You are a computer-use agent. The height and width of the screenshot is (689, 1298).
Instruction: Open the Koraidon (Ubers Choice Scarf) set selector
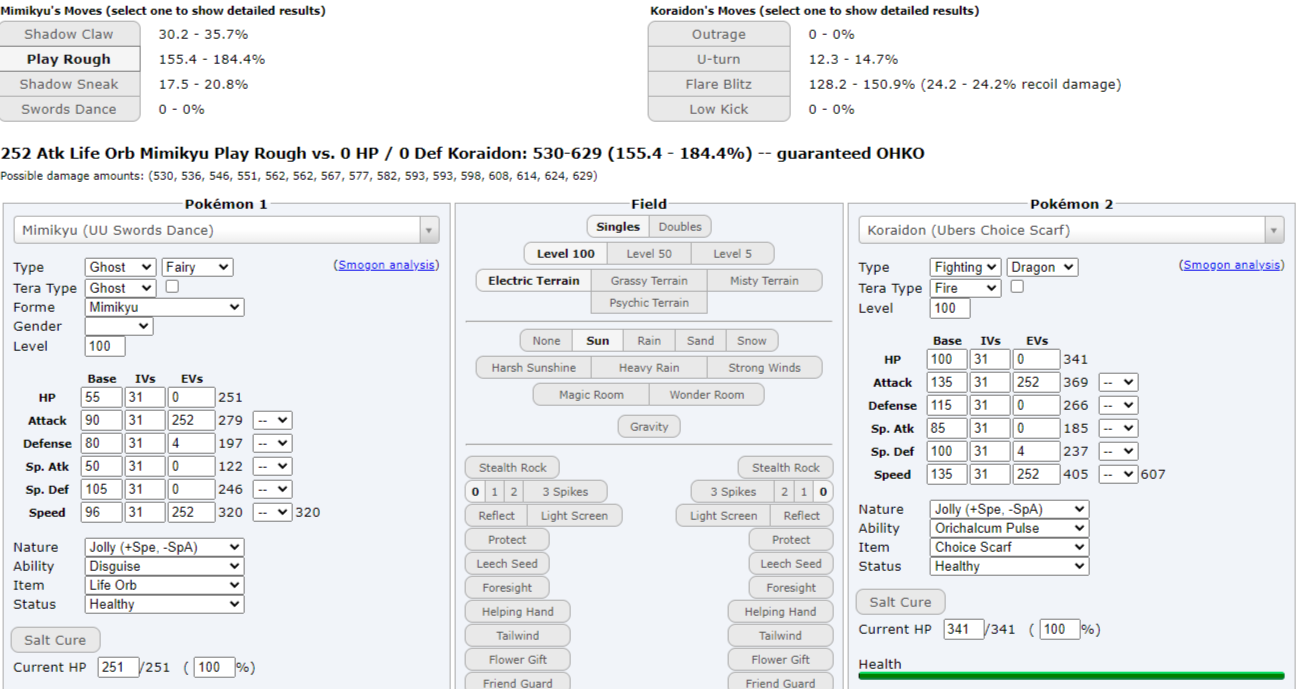[1071, 230]
